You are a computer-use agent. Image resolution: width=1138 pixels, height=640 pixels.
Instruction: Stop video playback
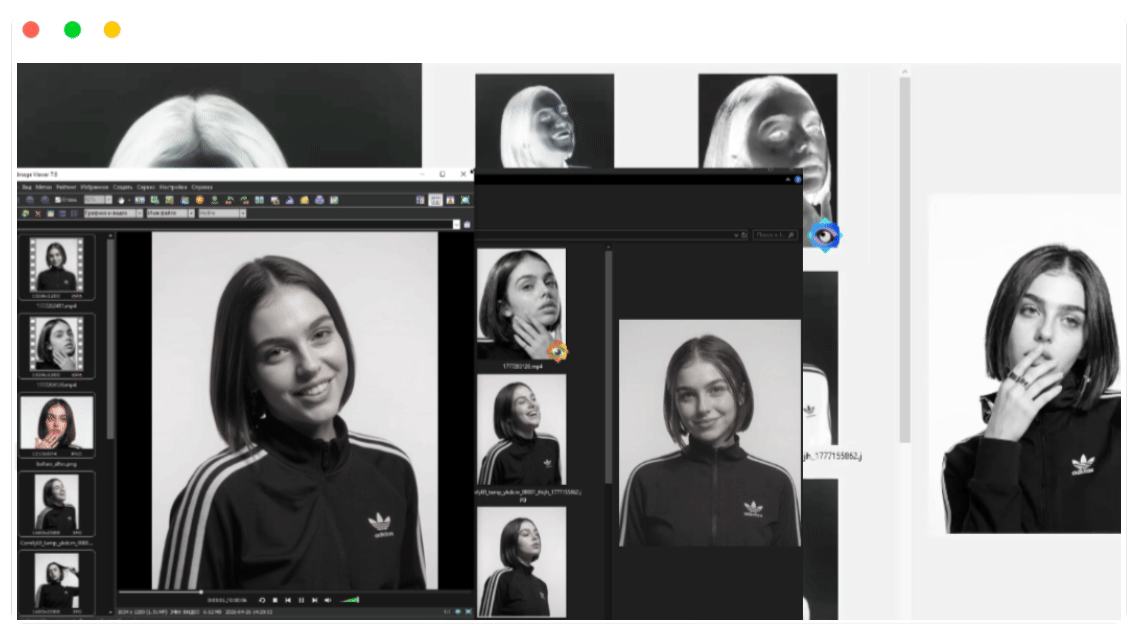tap(275, 600)
